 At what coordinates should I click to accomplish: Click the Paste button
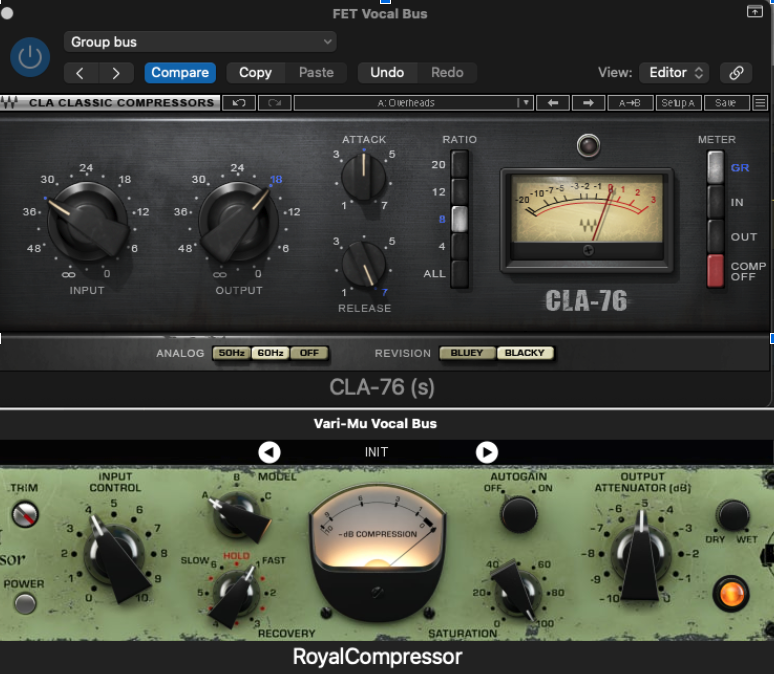coord(316,73)
